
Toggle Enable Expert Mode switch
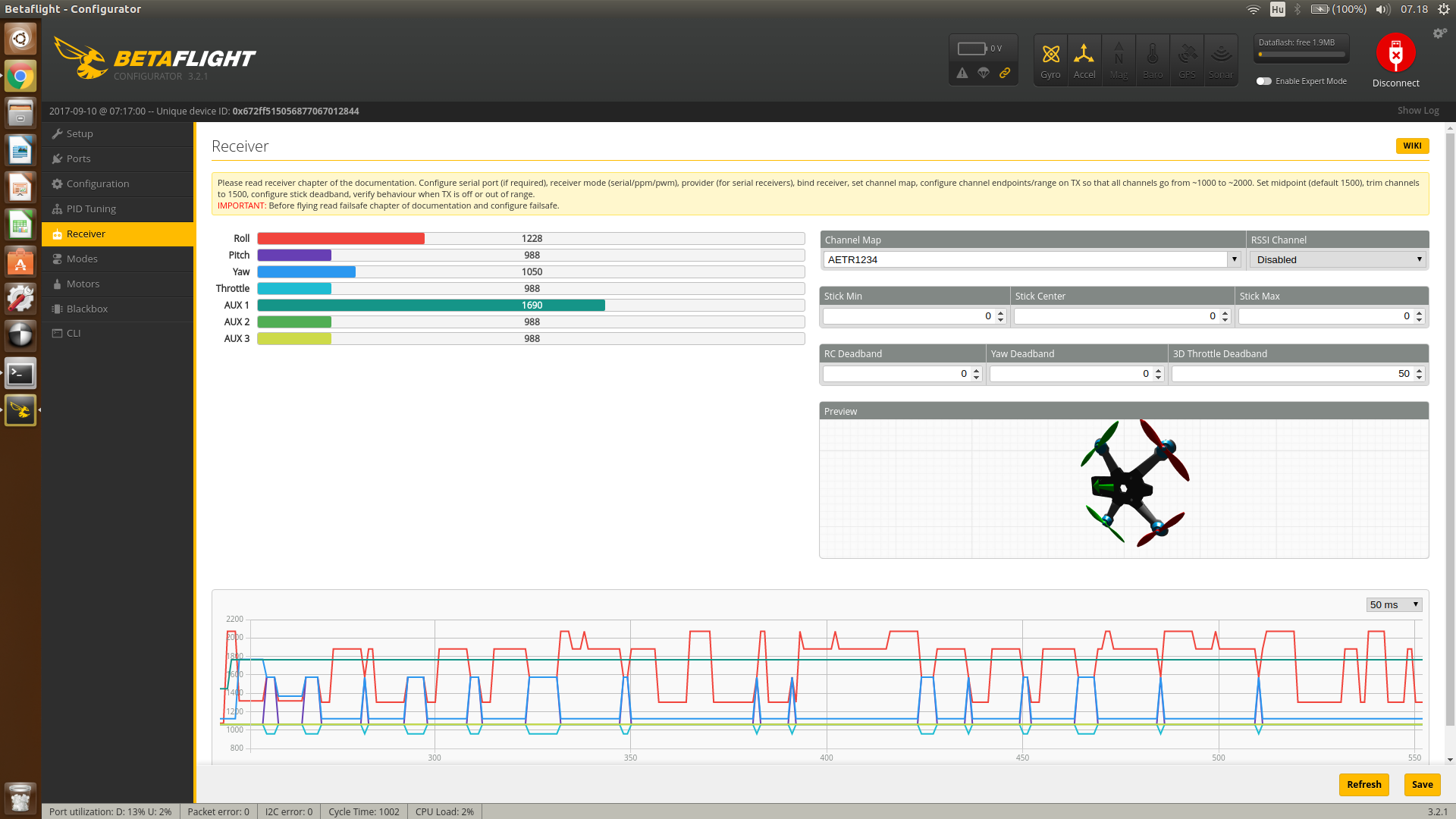1263,81
